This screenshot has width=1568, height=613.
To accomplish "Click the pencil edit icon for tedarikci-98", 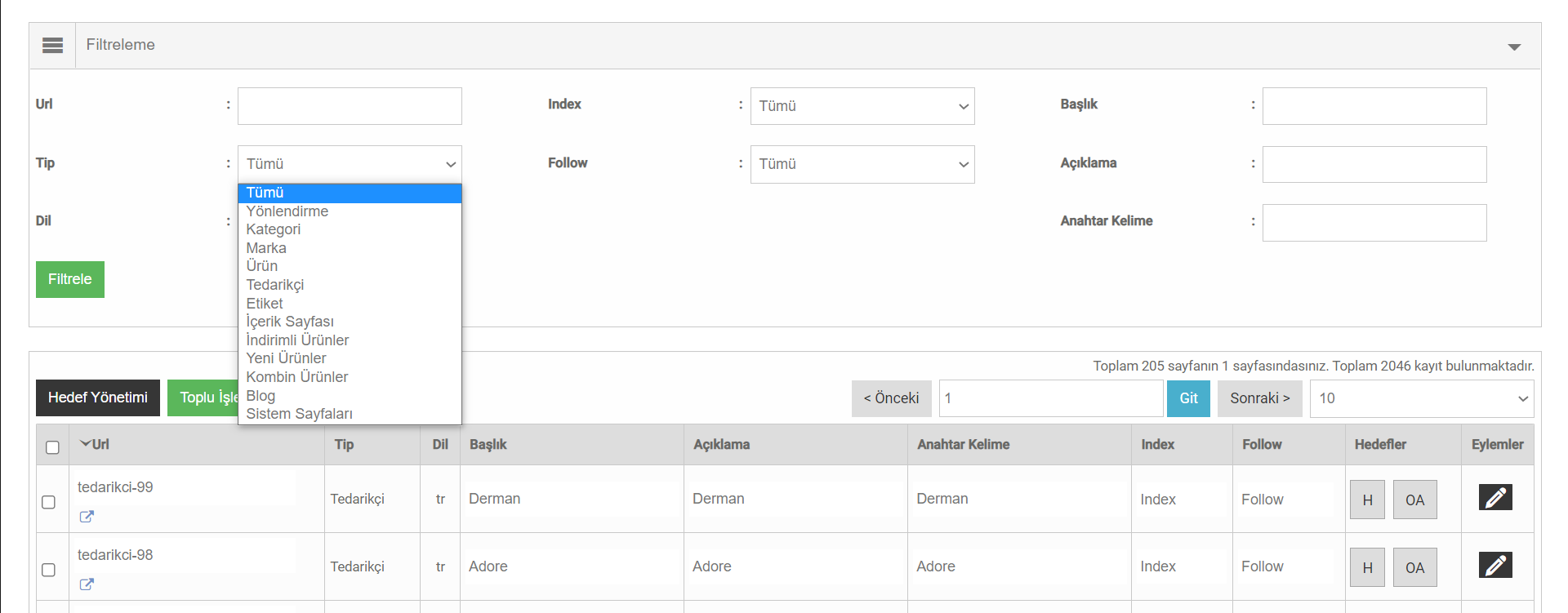I will click(1494, 566).
